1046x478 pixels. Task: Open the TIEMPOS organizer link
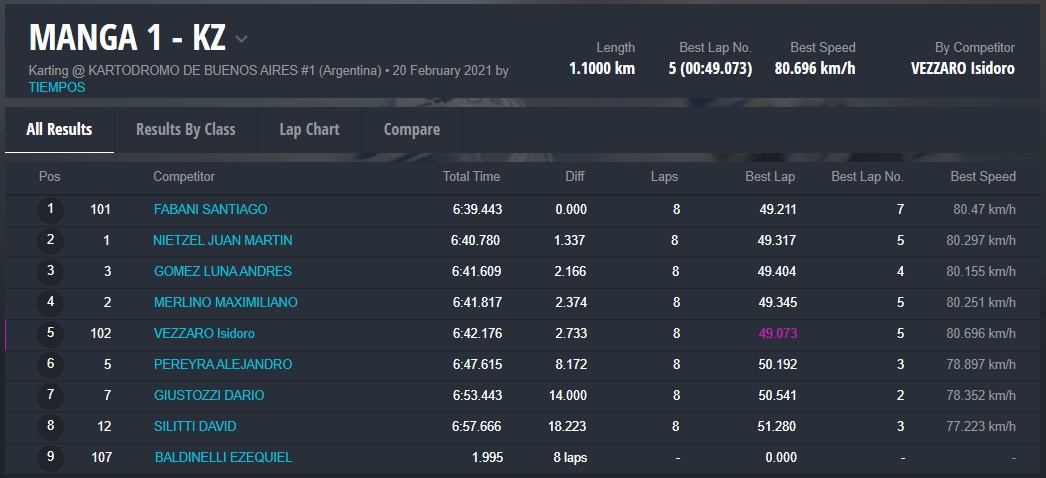point(57,87)
